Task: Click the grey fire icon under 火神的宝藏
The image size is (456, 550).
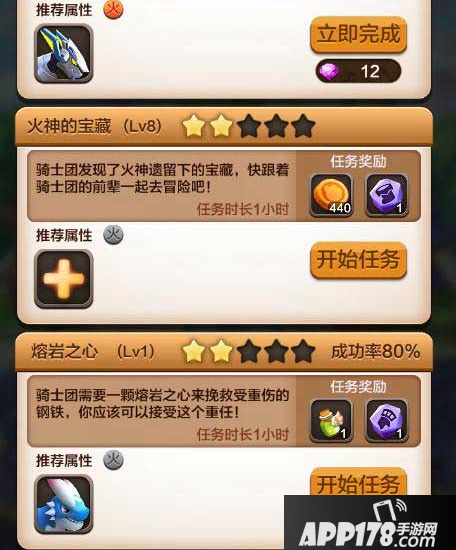Action: pyautogui.click(x=113, y=235)
